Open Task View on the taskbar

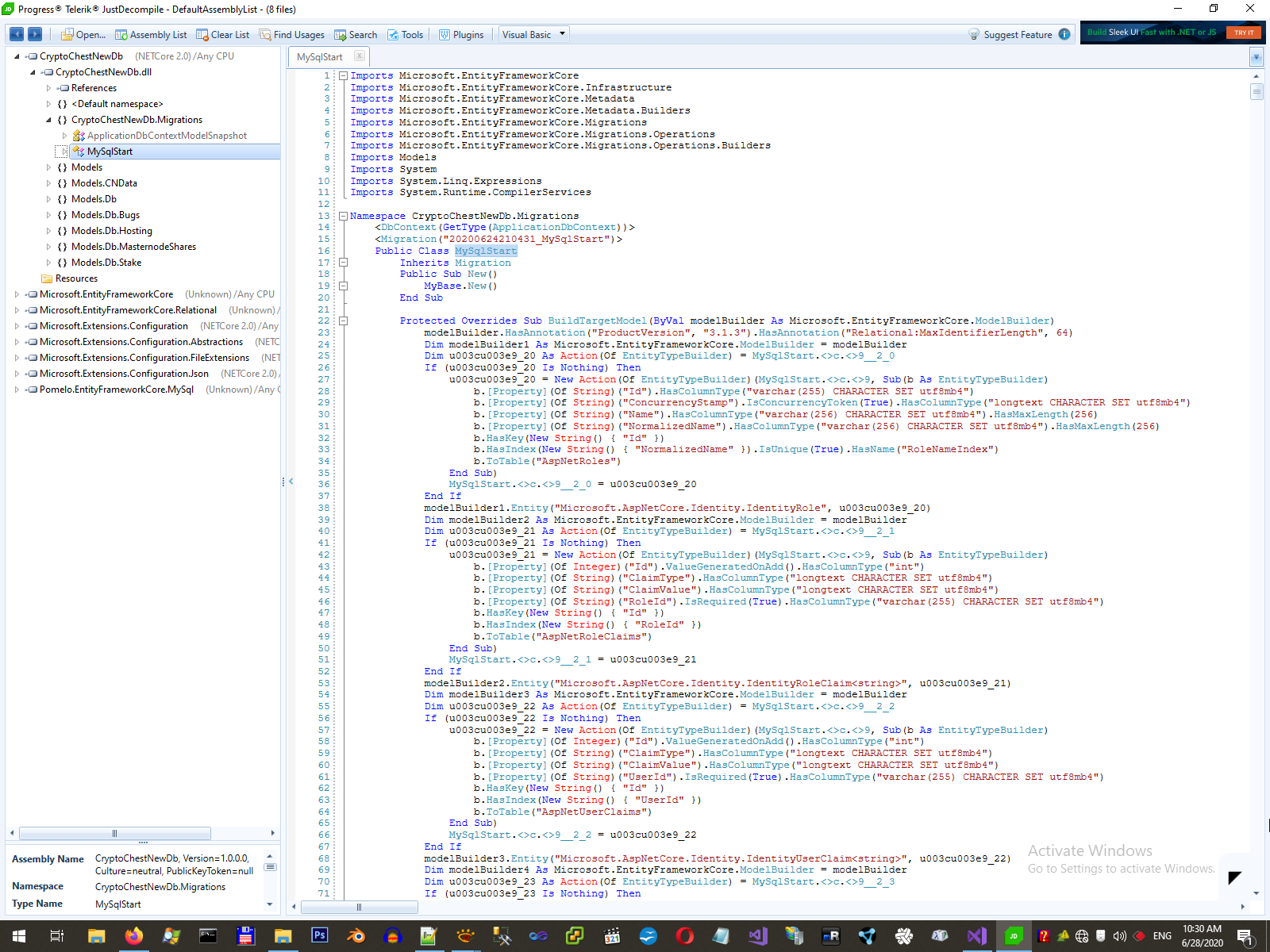click(x=56, y=936)
